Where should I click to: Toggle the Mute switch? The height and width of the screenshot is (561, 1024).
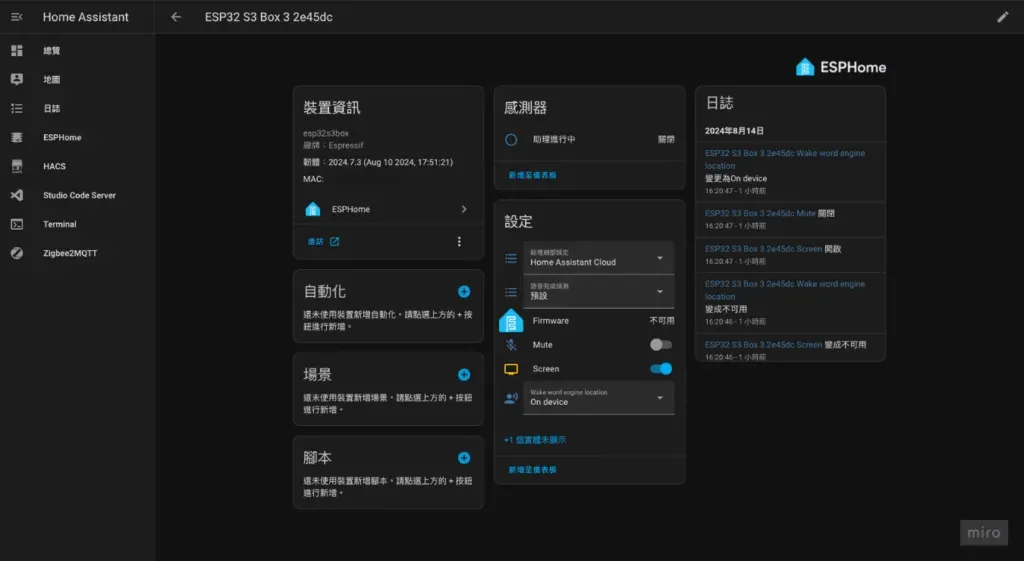[x=660, y=345]
